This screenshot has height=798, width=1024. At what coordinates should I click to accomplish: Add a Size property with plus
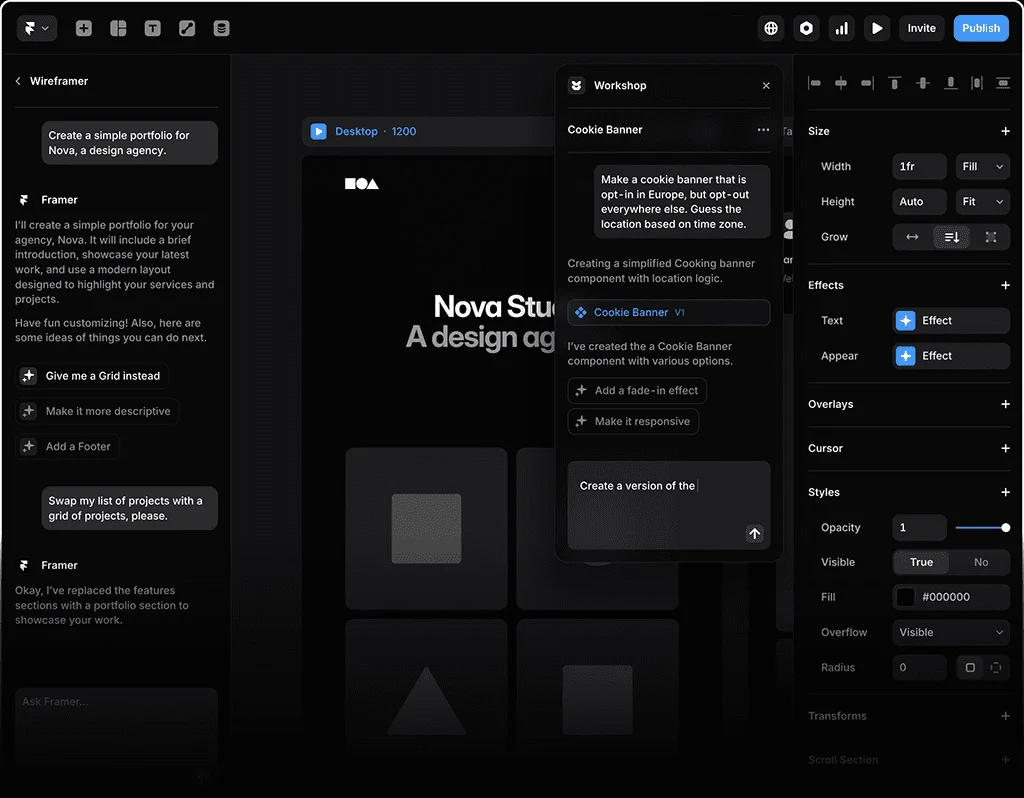coord(1005,131)
